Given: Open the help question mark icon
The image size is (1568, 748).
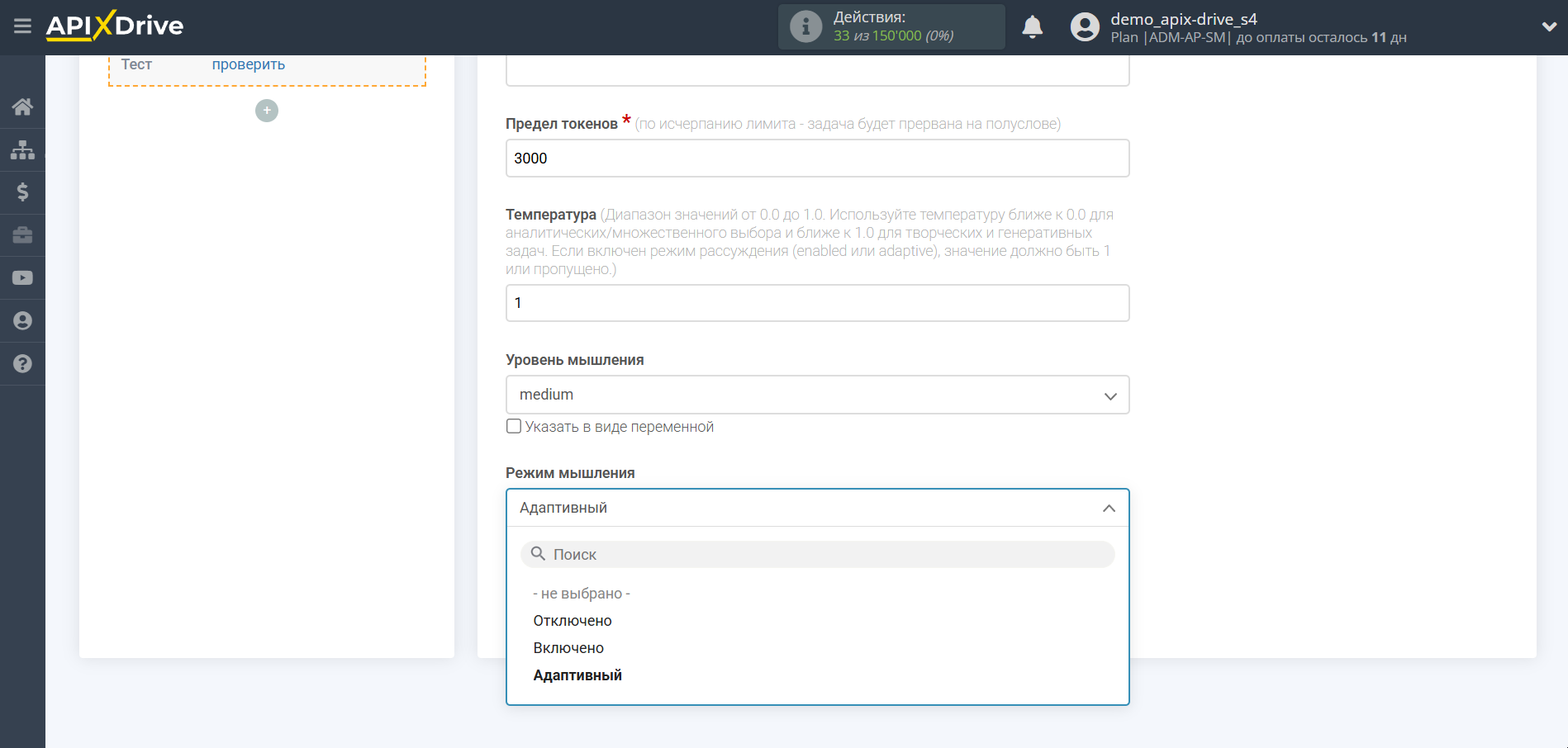Looking at the screenshot, I should [22, 364].
